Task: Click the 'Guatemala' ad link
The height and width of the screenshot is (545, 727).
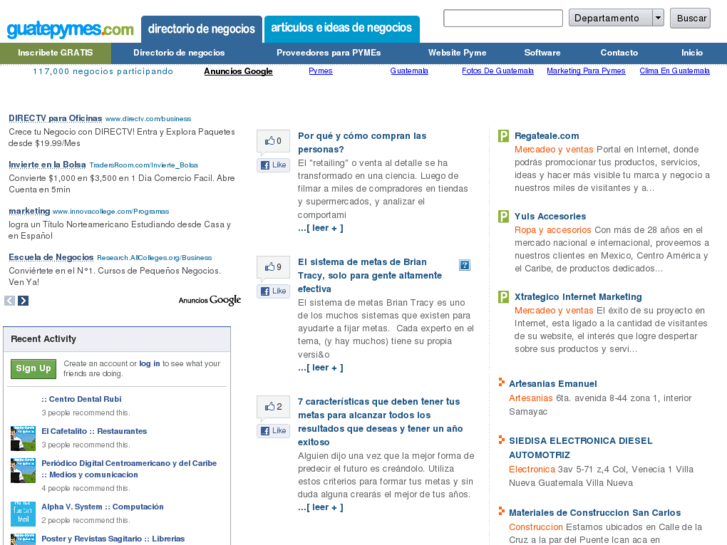Action: 409,71
